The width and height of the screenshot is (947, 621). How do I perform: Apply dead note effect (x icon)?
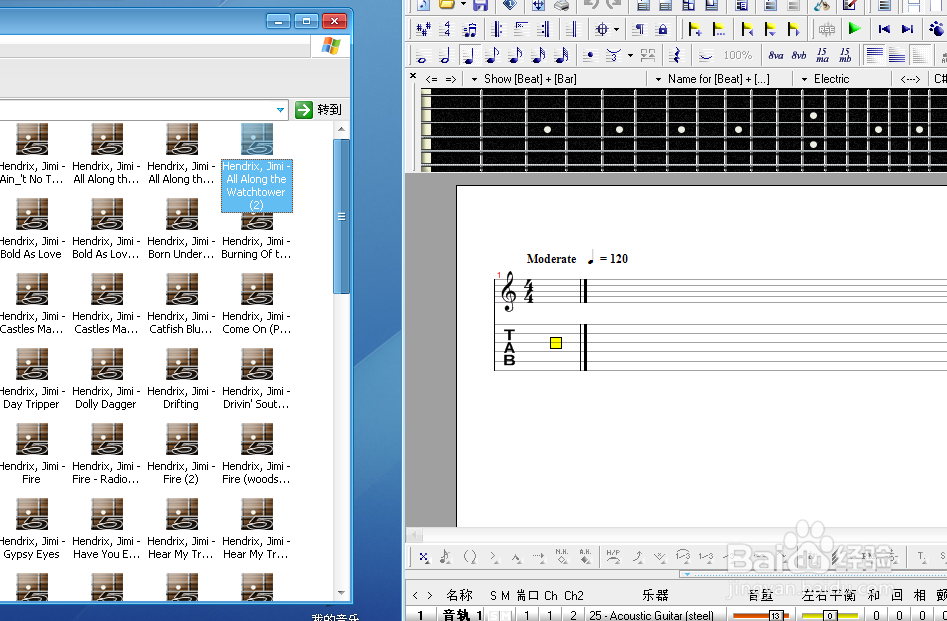[424, 557]
